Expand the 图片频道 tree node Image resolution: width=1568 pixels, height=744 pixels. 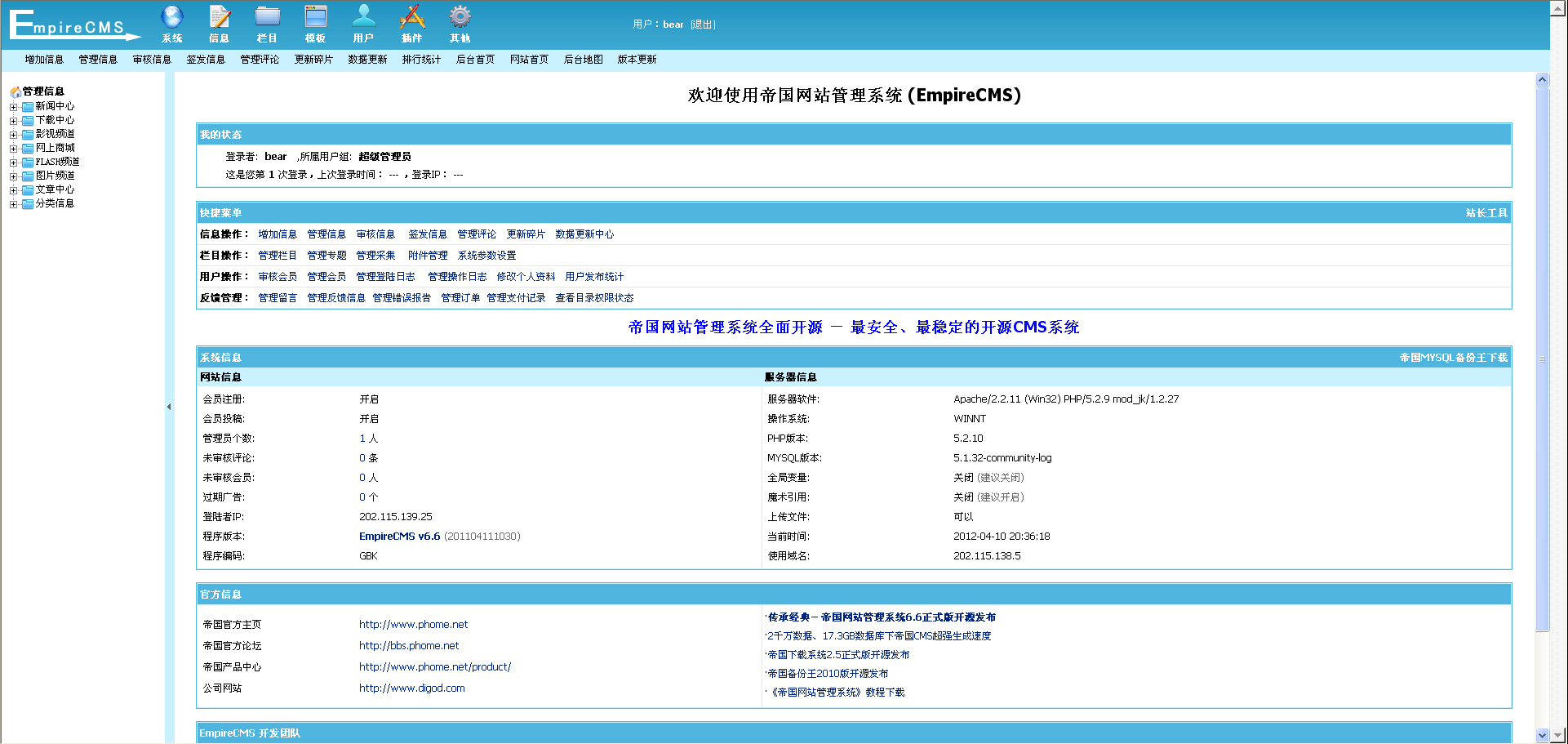coord(13,176)
